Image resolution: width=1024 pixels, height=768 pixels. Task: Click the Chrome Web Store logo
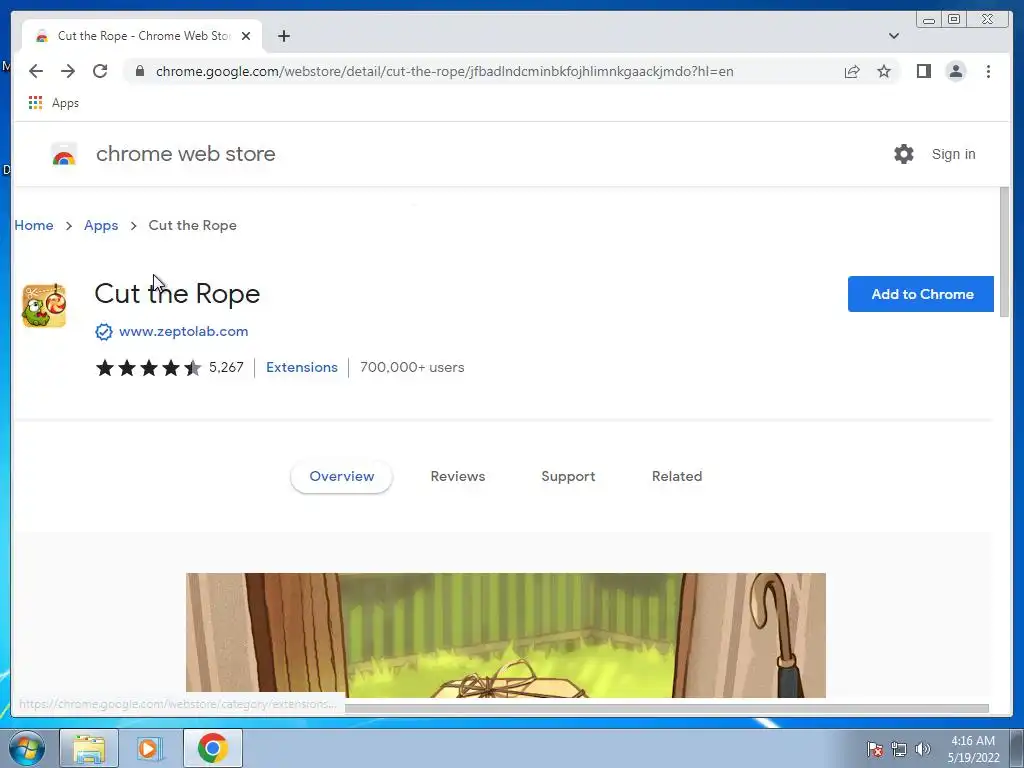point(64,154)
